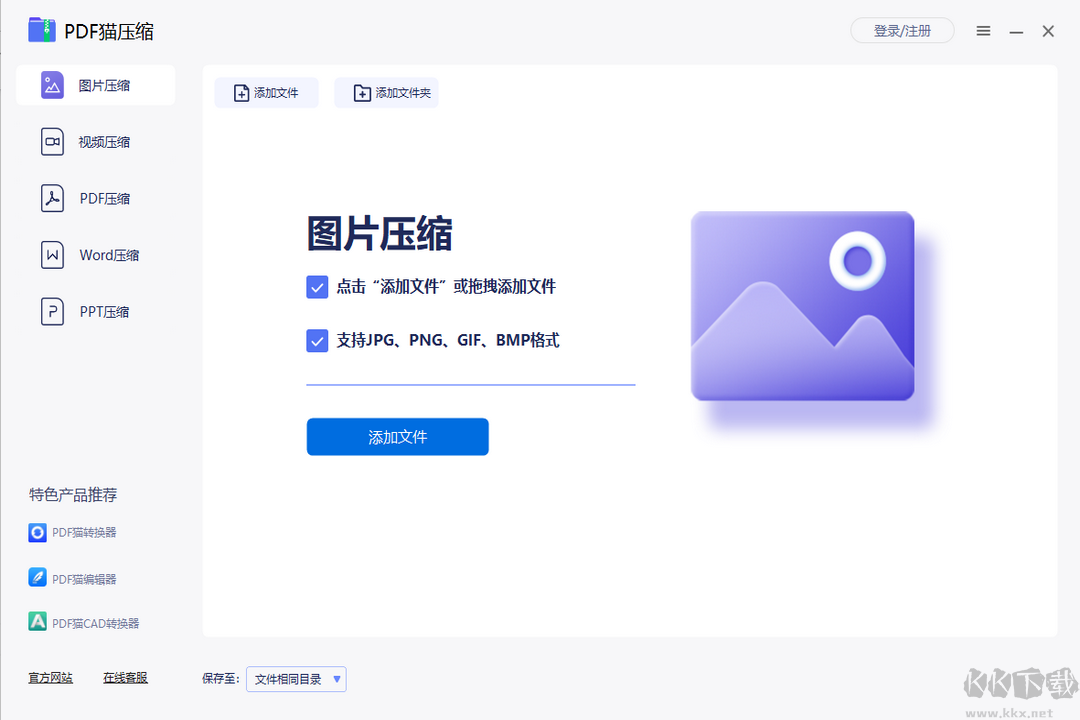This screenshot has width=1080, height=720.
Task: Click the 添加文件夹 toolbar button
Action: [x=386, y=92]
